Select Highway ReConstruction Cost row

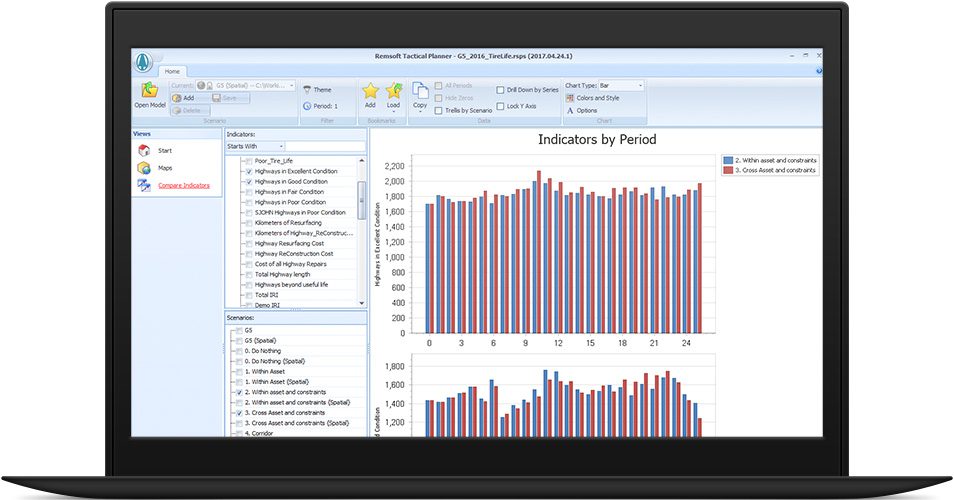point(294,254)
